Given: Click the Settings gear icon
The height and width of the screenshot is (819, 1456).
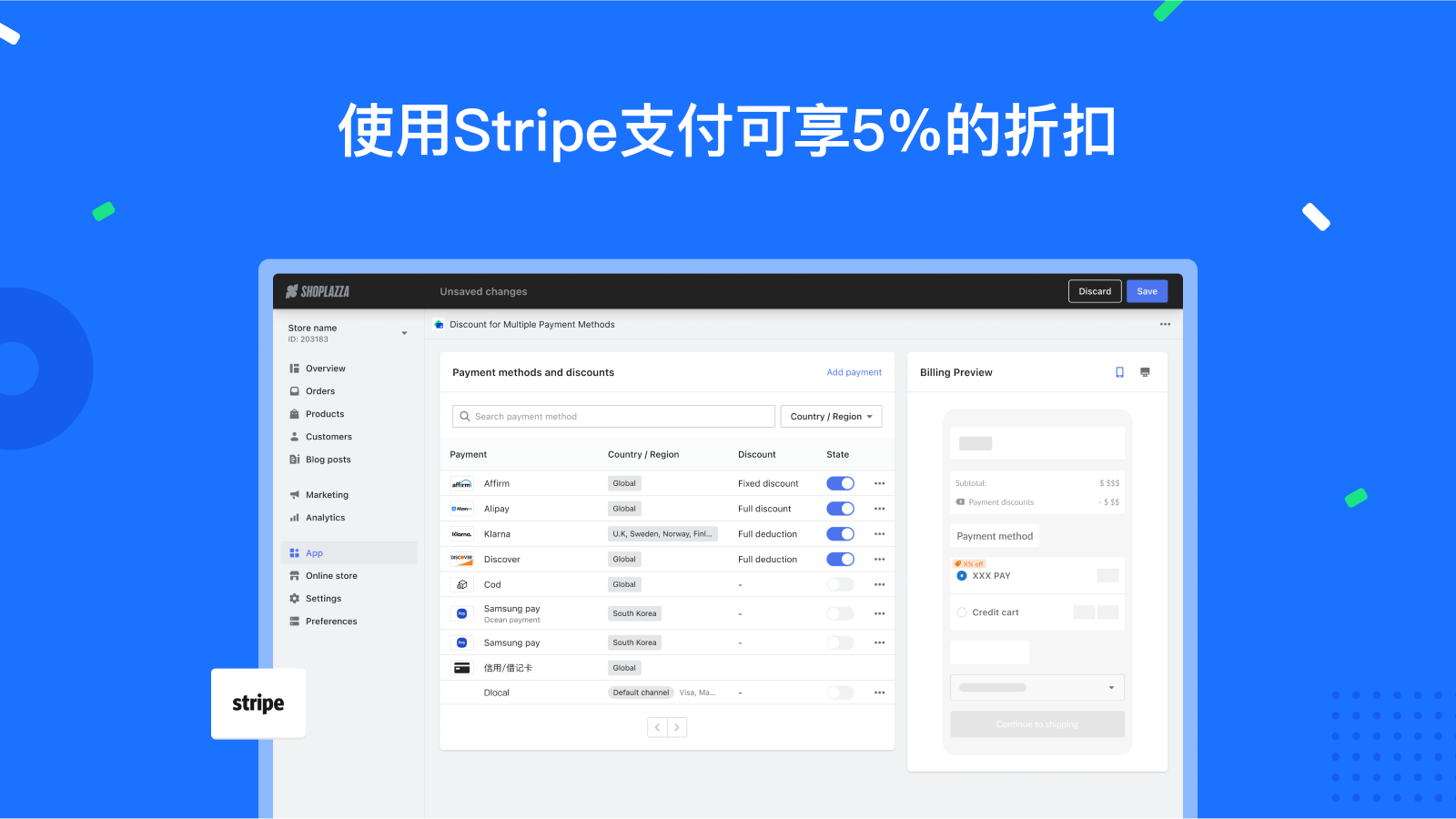Looking at the screenshot, I should point(294,599).
